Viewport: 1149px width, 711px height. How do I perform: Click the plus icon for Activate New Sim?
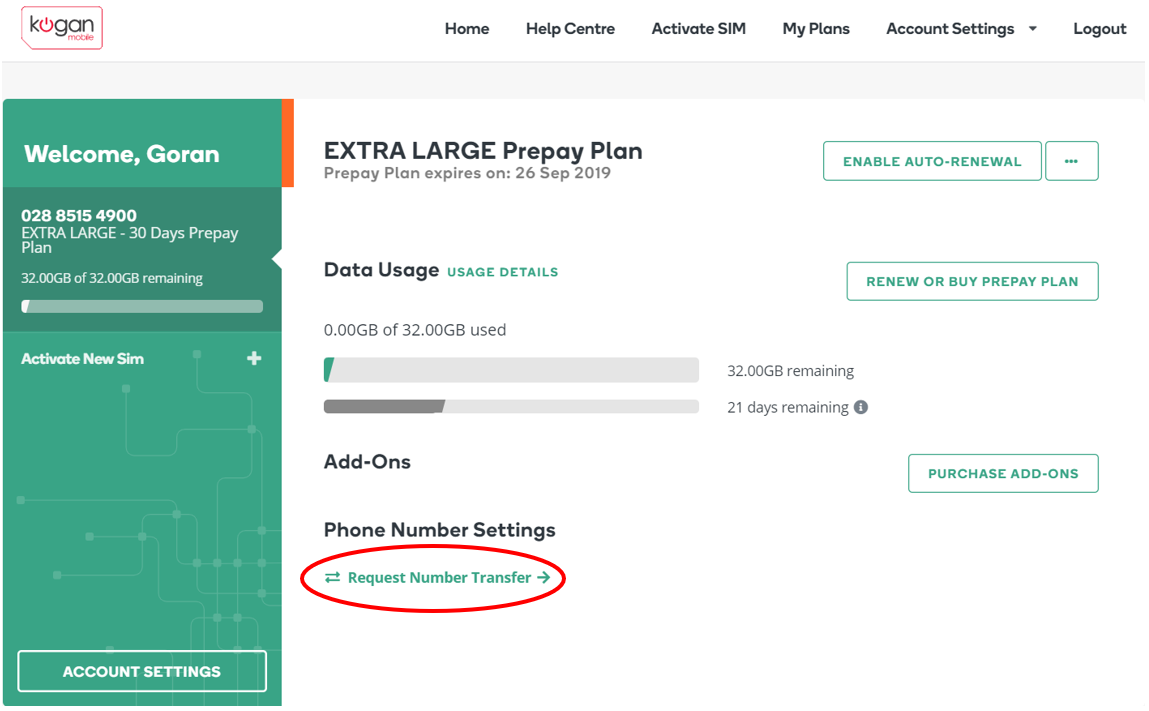coord(254,358)
